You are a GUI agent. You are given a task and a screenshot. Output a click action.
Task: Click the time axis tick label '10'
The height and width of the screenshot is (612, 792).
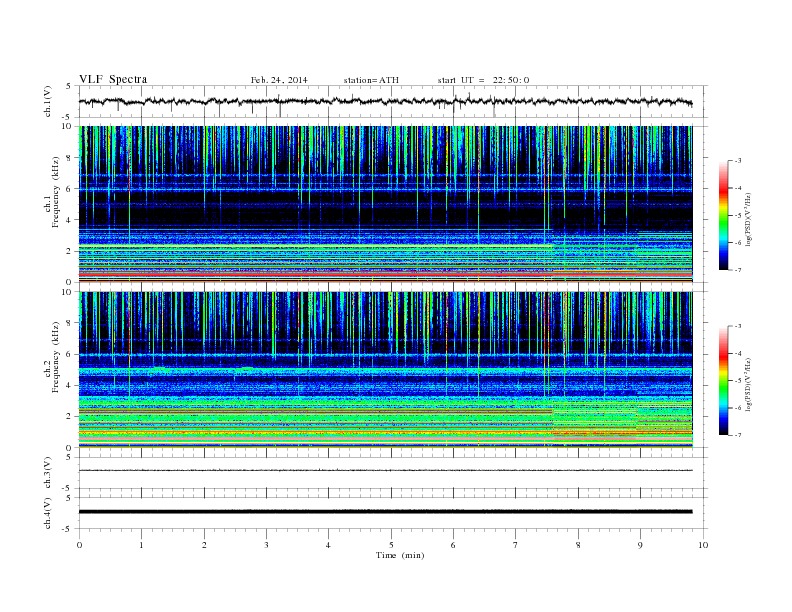pyautogui.click(x=703, y=545)
